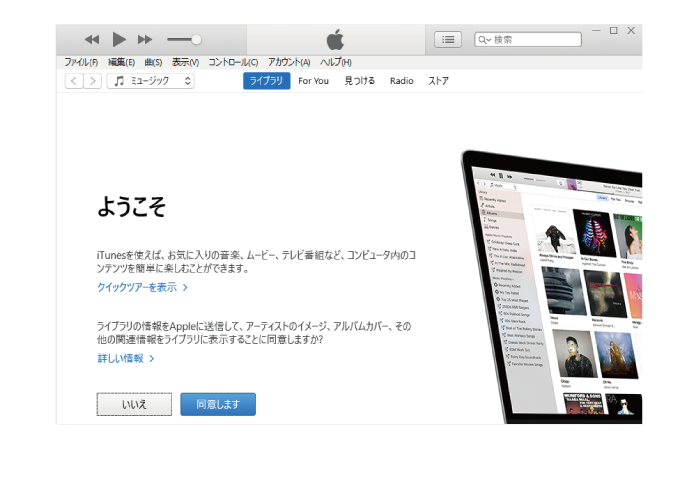This screenshot has width=700, height=500.
Task: Click the ようこそ heading text
Action: coord(131,206)
